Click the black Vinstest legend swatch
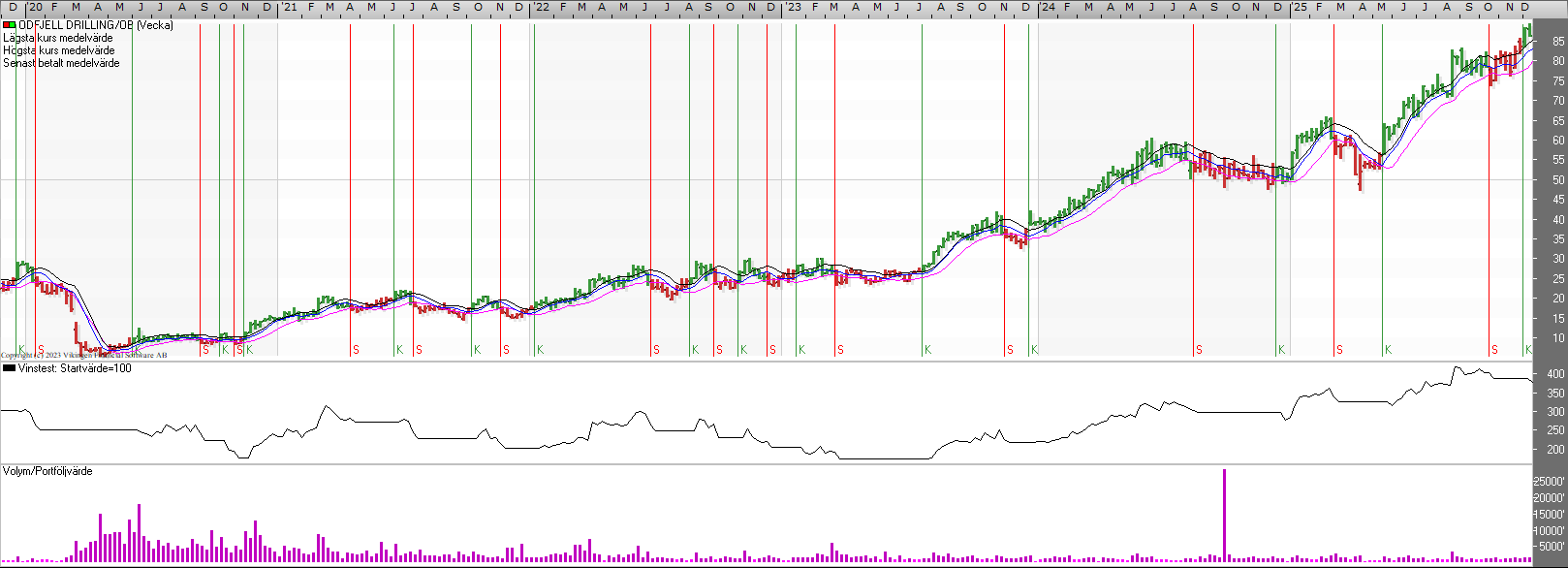 10,368
